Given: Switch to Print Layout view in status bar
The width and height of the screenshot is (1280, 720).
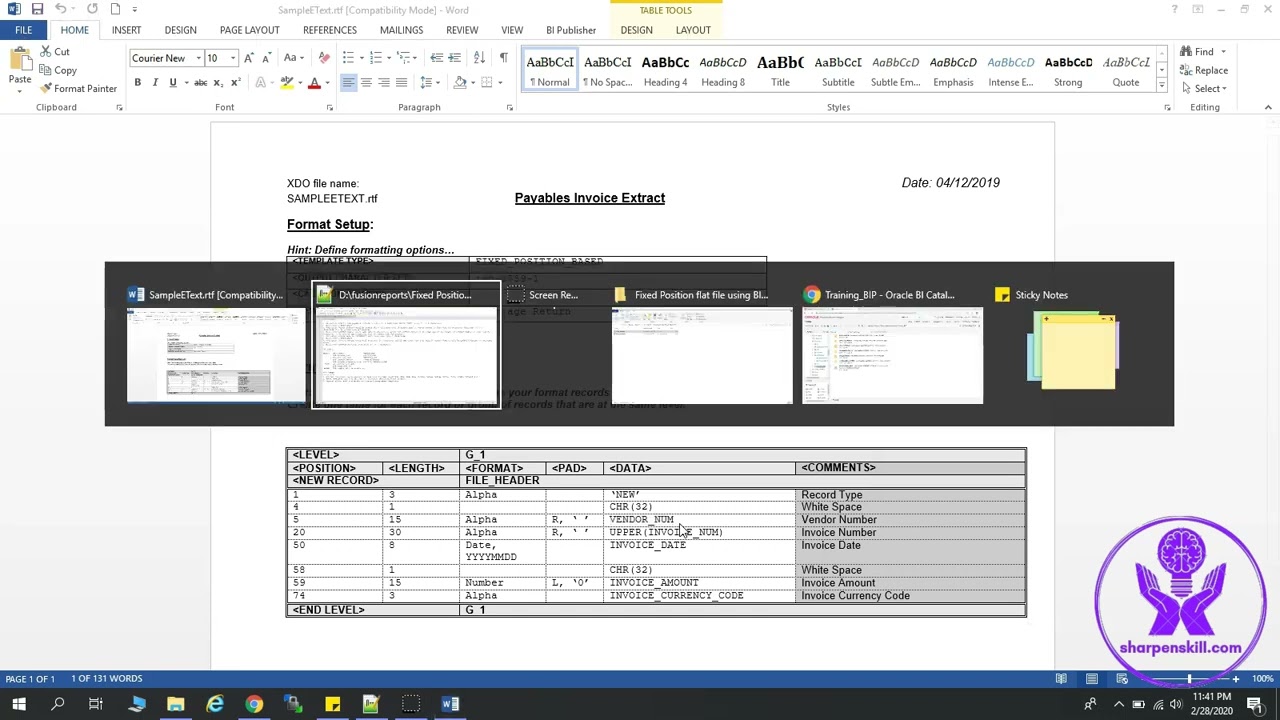Looking at the screenshot, I should (x=1092, y=679).
